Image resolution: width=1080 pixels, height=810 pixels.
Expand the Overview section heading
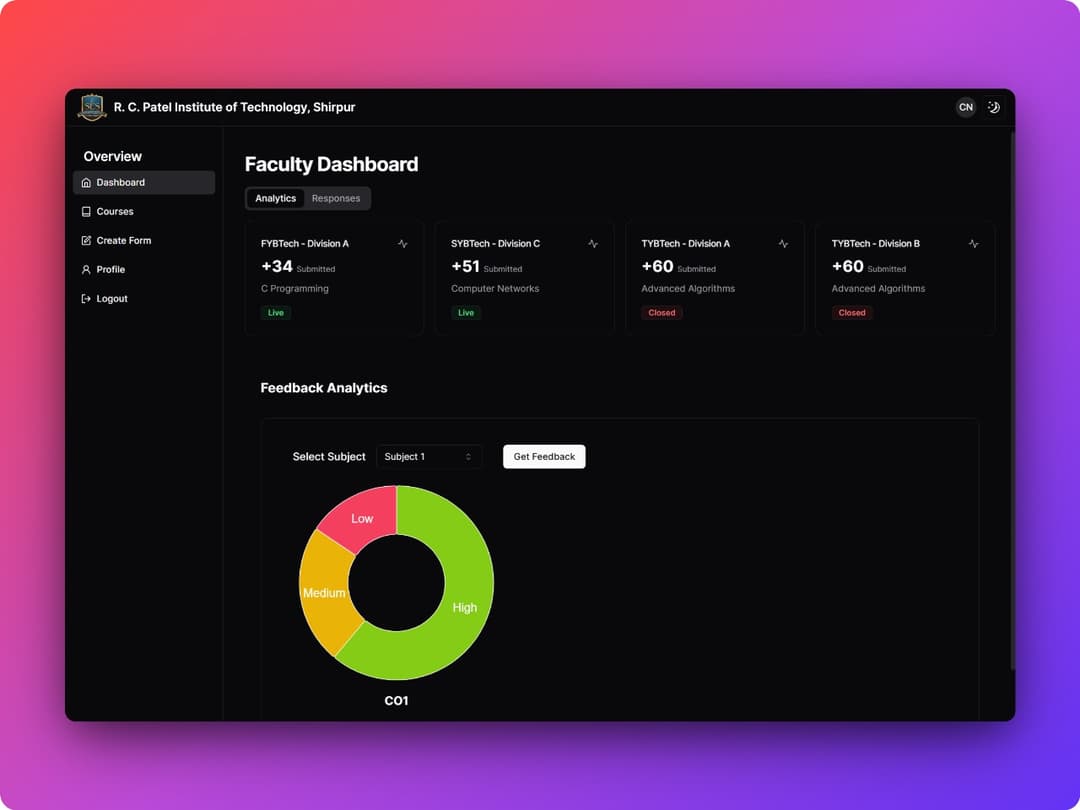[x=112, y=156]
